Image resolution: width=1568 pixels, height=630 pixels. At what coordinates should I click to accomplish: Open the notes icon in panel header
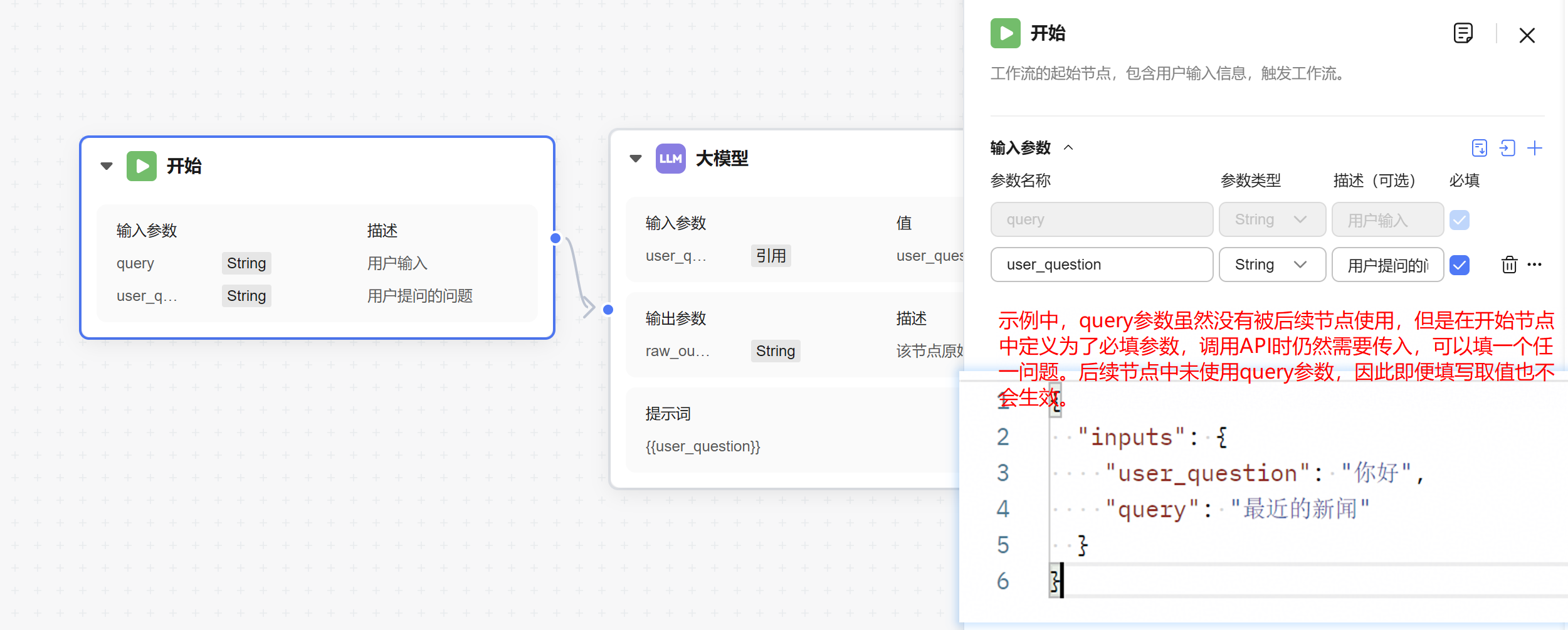coord(1463,33)
